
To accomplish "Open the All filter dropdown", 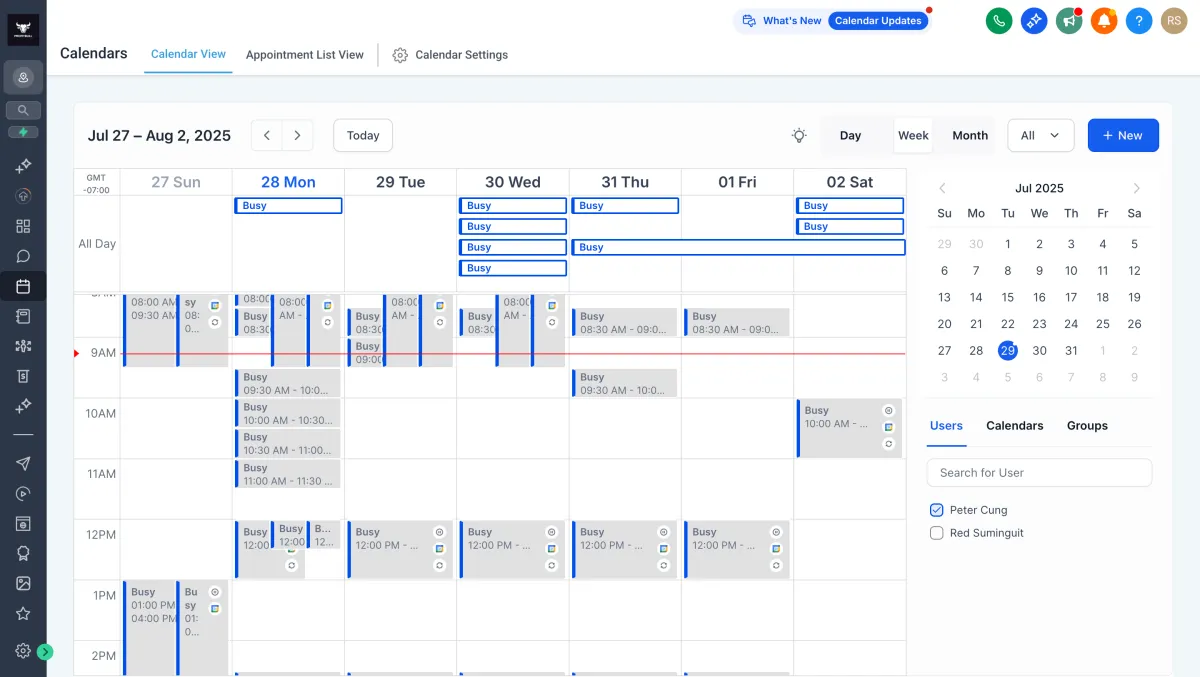I will pyautogui.click(x=1040, y=136).
